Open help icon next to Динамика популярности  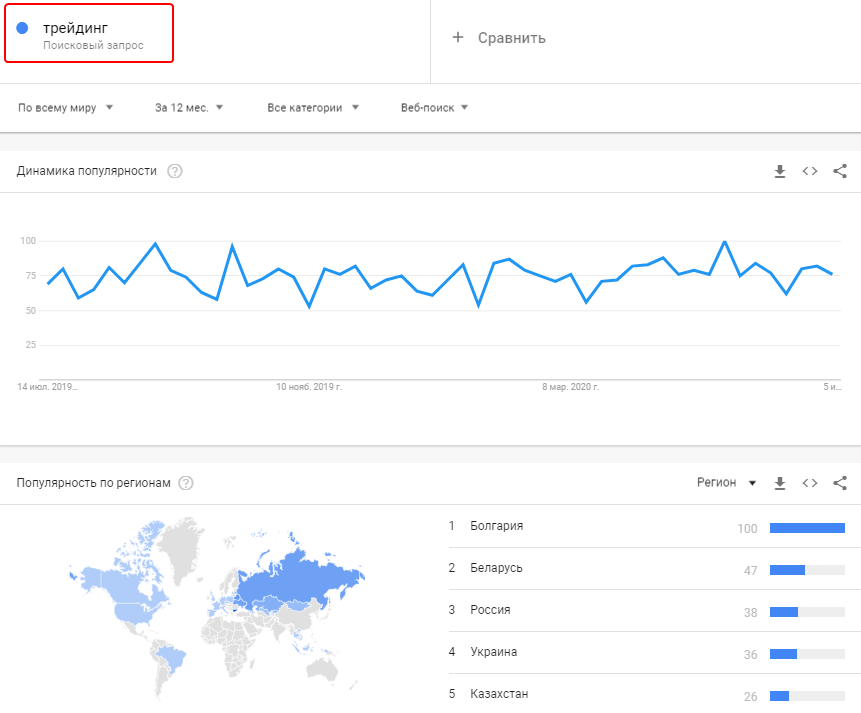[175, 171]
